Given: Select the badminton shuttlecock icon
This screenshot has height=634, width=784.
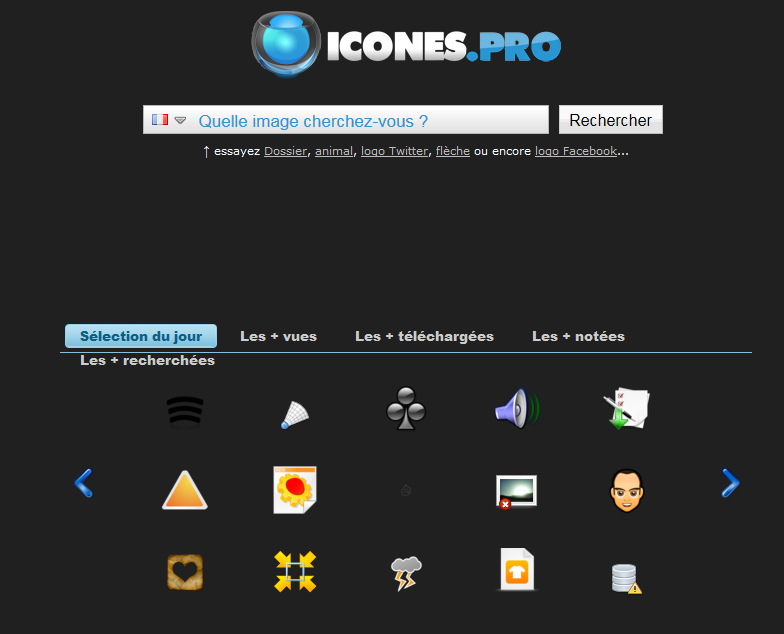Looking at the screenshot, I should (295, 415).
